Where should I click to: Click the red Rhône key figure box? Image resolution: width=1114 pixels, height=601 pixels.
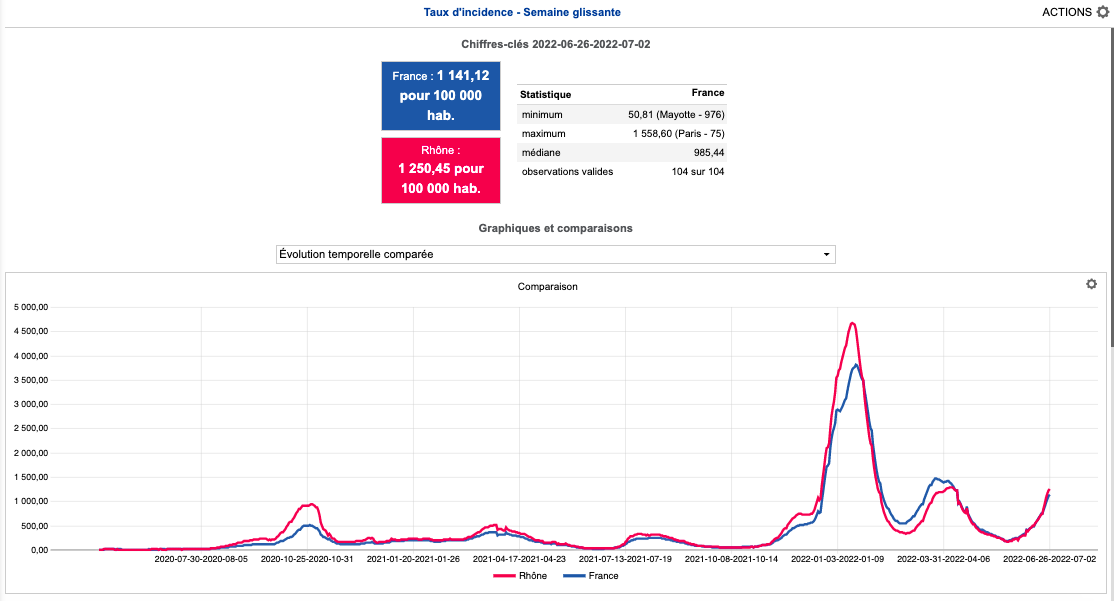tap(441, 170)
